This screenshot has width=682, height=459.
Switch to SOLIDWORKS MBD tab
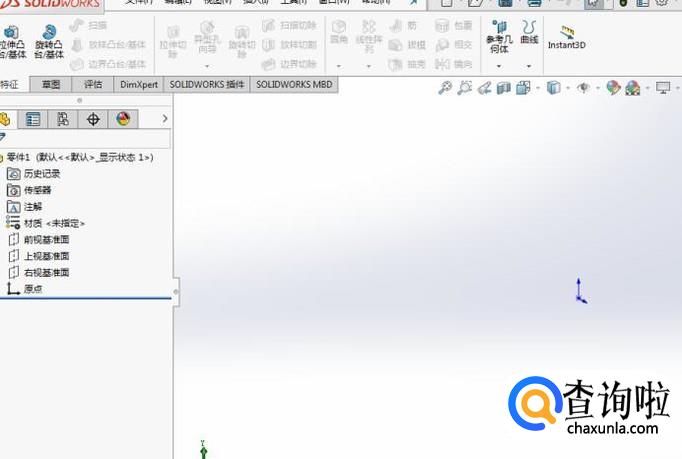[x=294, y=84]
